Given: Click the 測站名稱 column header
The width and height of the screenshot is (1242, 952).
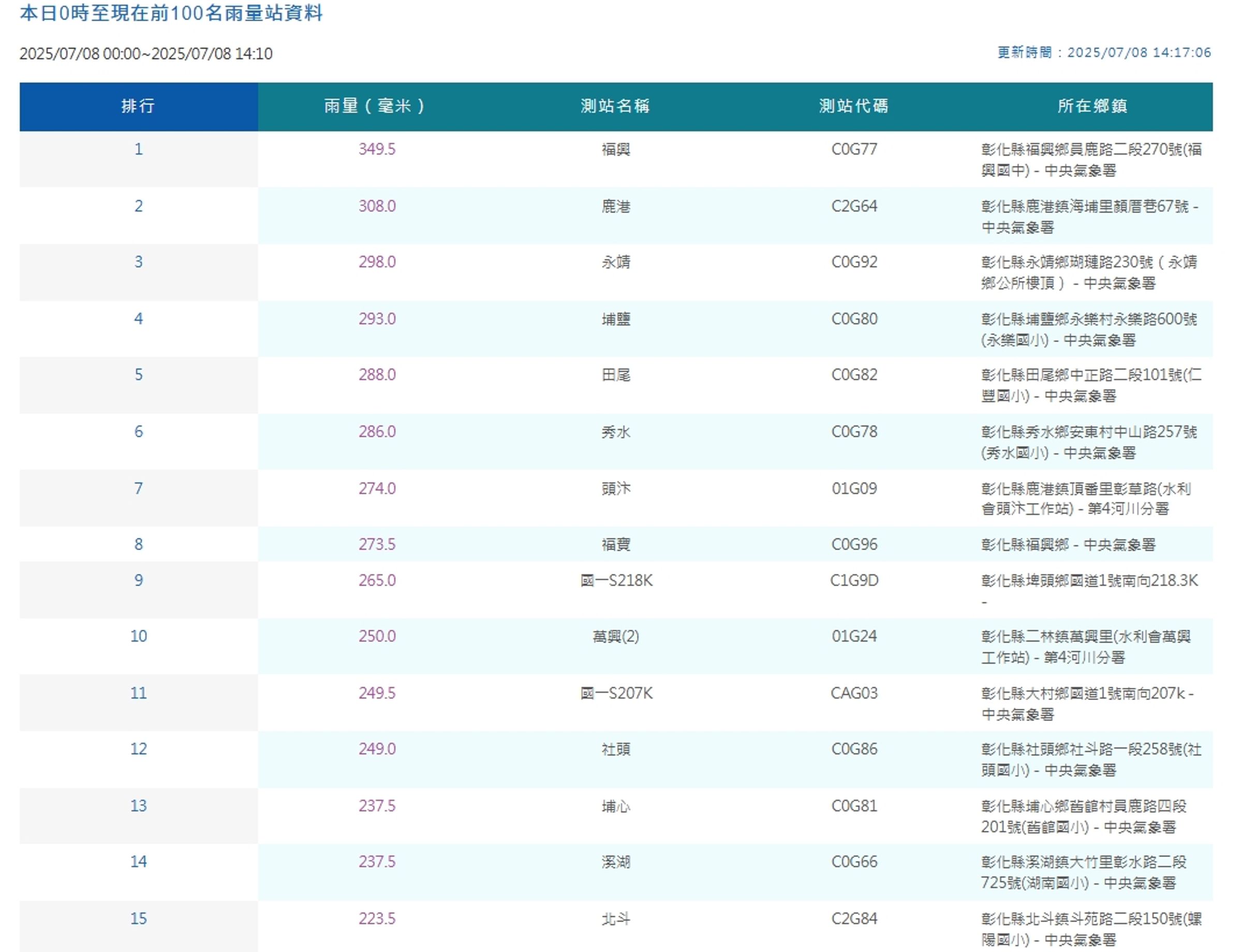Looking at the screenshot, I should pos(616,107).
